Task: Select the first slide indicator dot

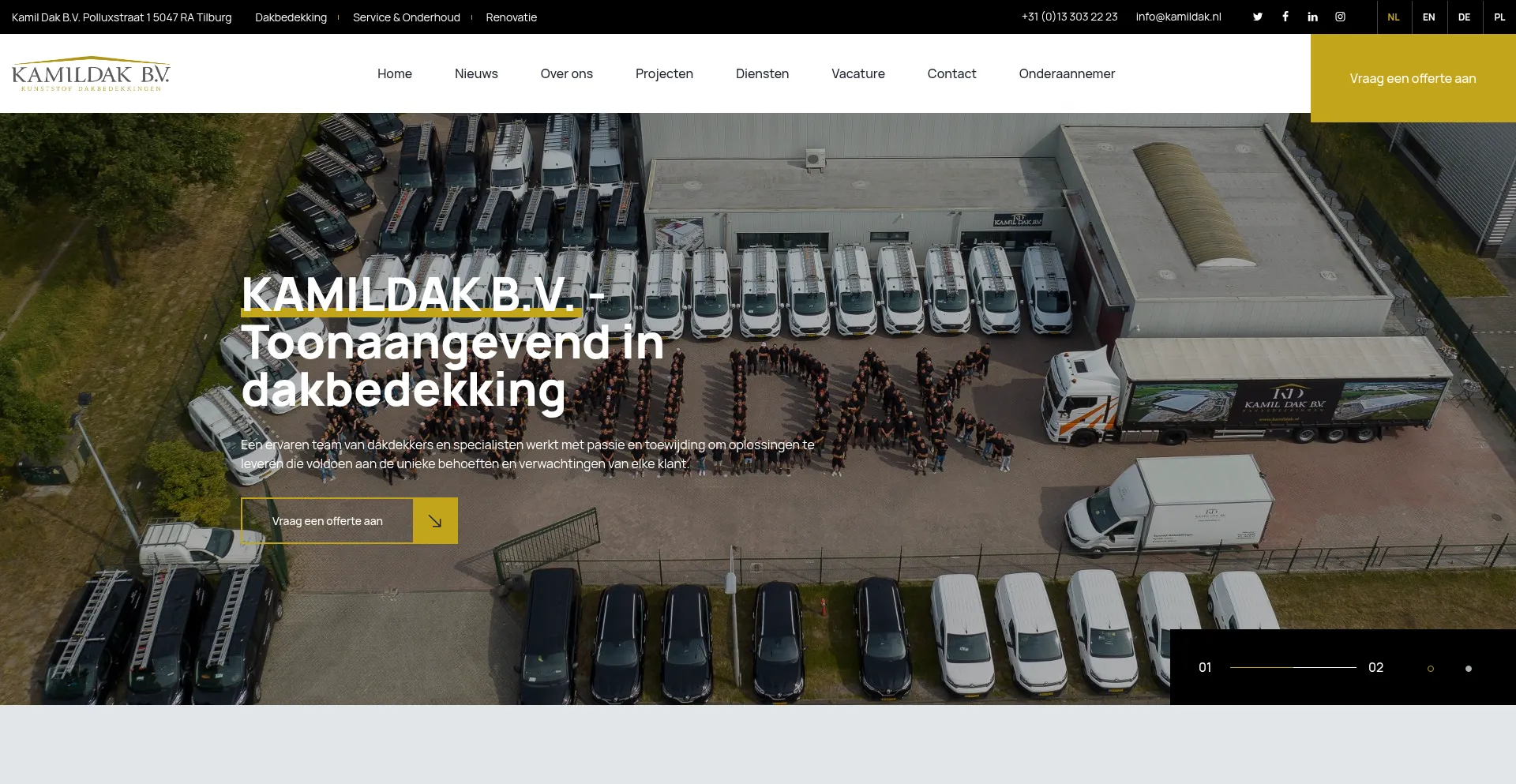Action: 1431,669
